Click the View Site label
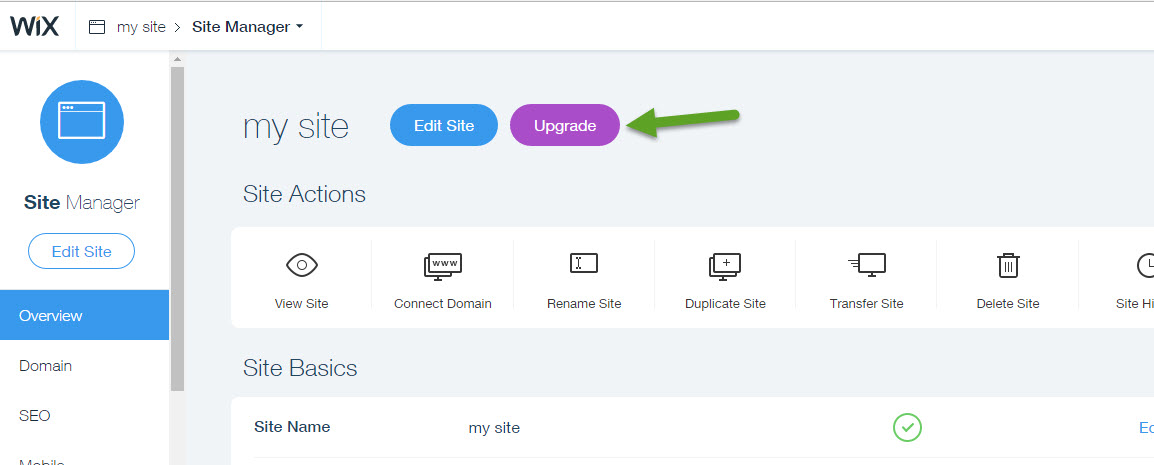The image size is (1154, 465). click(x=302, y=303)
